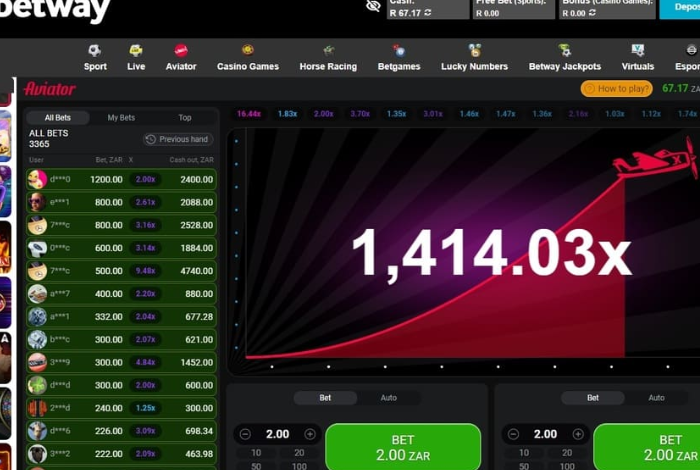Image resolution: width=700 pixels, height=470 pixels.
Task: Refresh the Bonus casino balance
Action: 592,12
